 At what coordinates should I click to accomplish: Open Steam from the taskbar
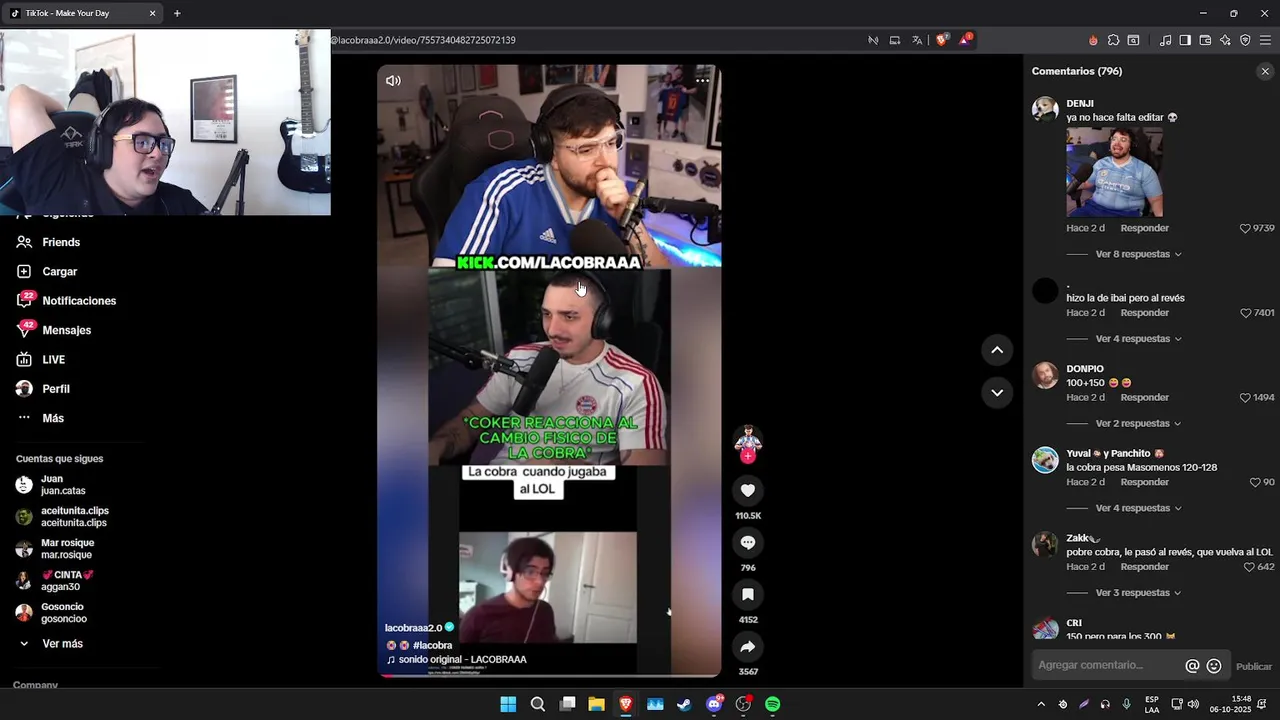pos(684,704)
